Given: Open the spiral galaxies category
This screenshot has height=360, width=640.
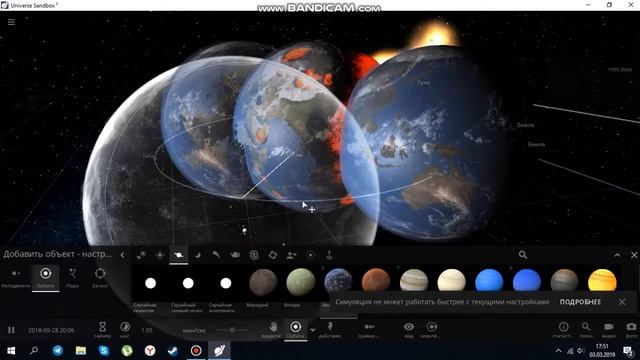Looking at the screenshot, I should pos(254,255).
